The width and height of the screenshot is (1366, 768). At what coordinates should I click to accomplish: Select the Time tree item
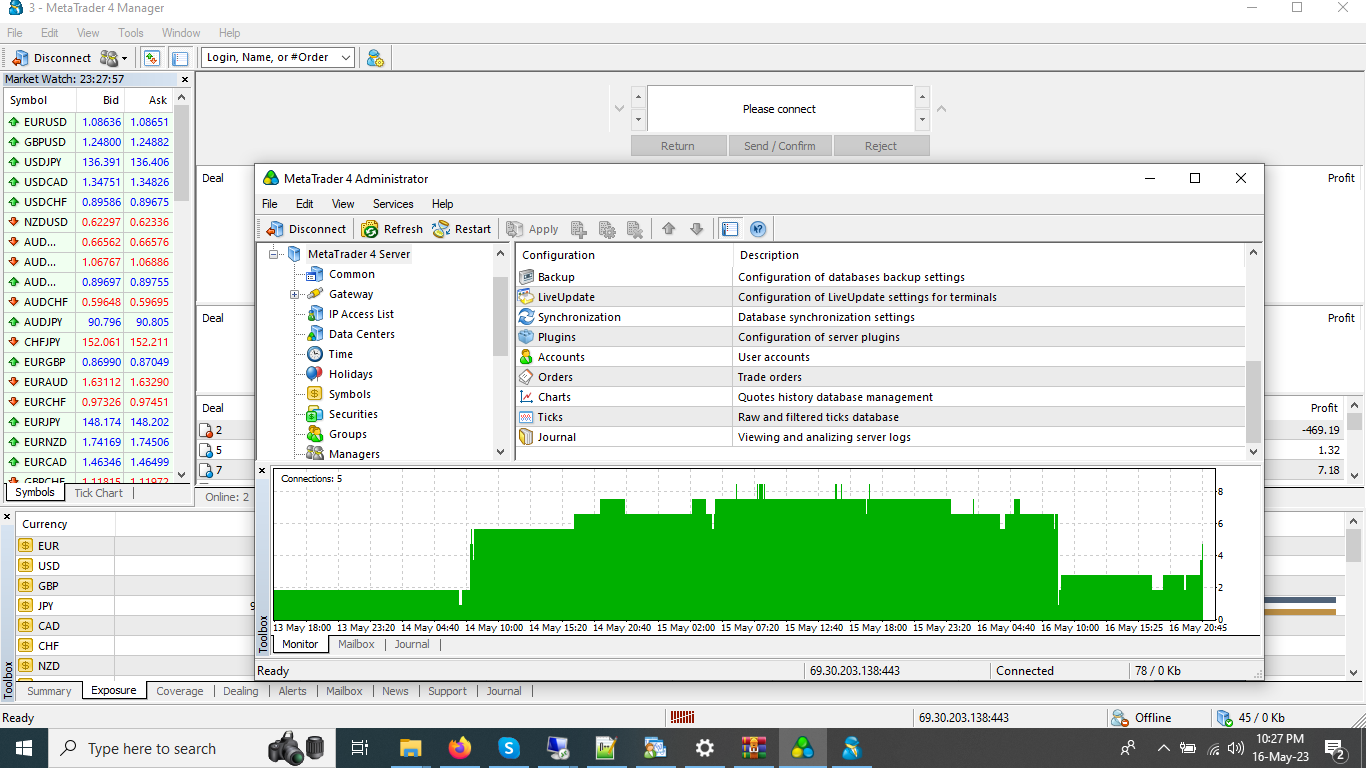(x=340, y=354)
